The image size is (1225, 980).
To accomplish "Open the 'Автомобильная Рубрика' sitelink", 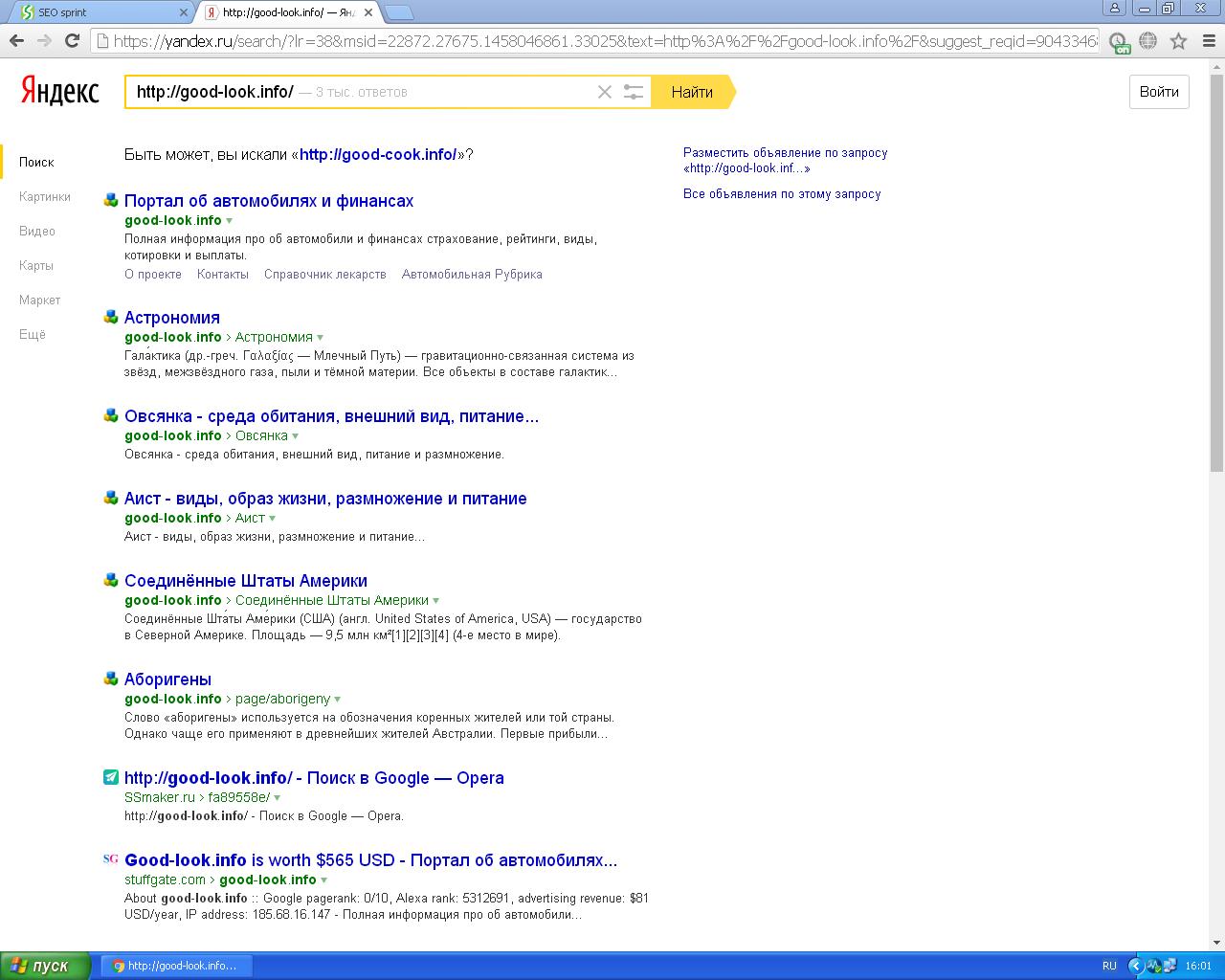I will pos(472,274).
